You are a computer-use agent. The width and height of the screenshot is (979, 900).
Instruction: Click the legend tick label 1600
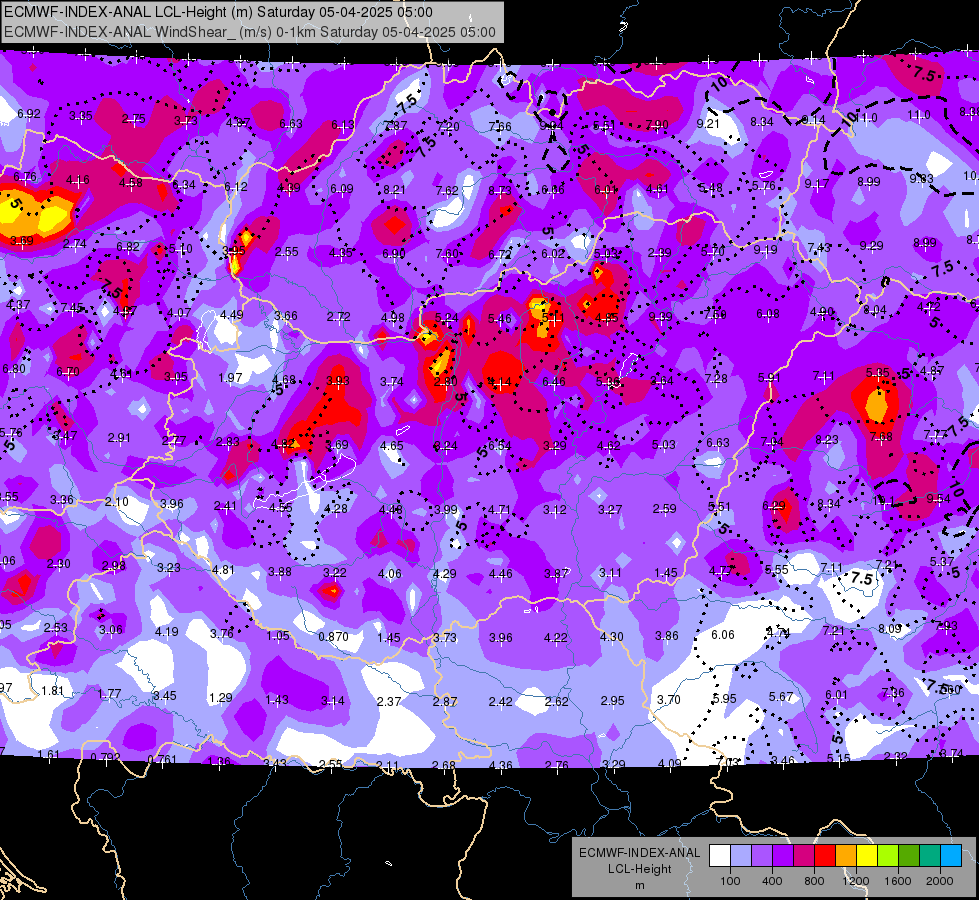(x=898, y=881)
